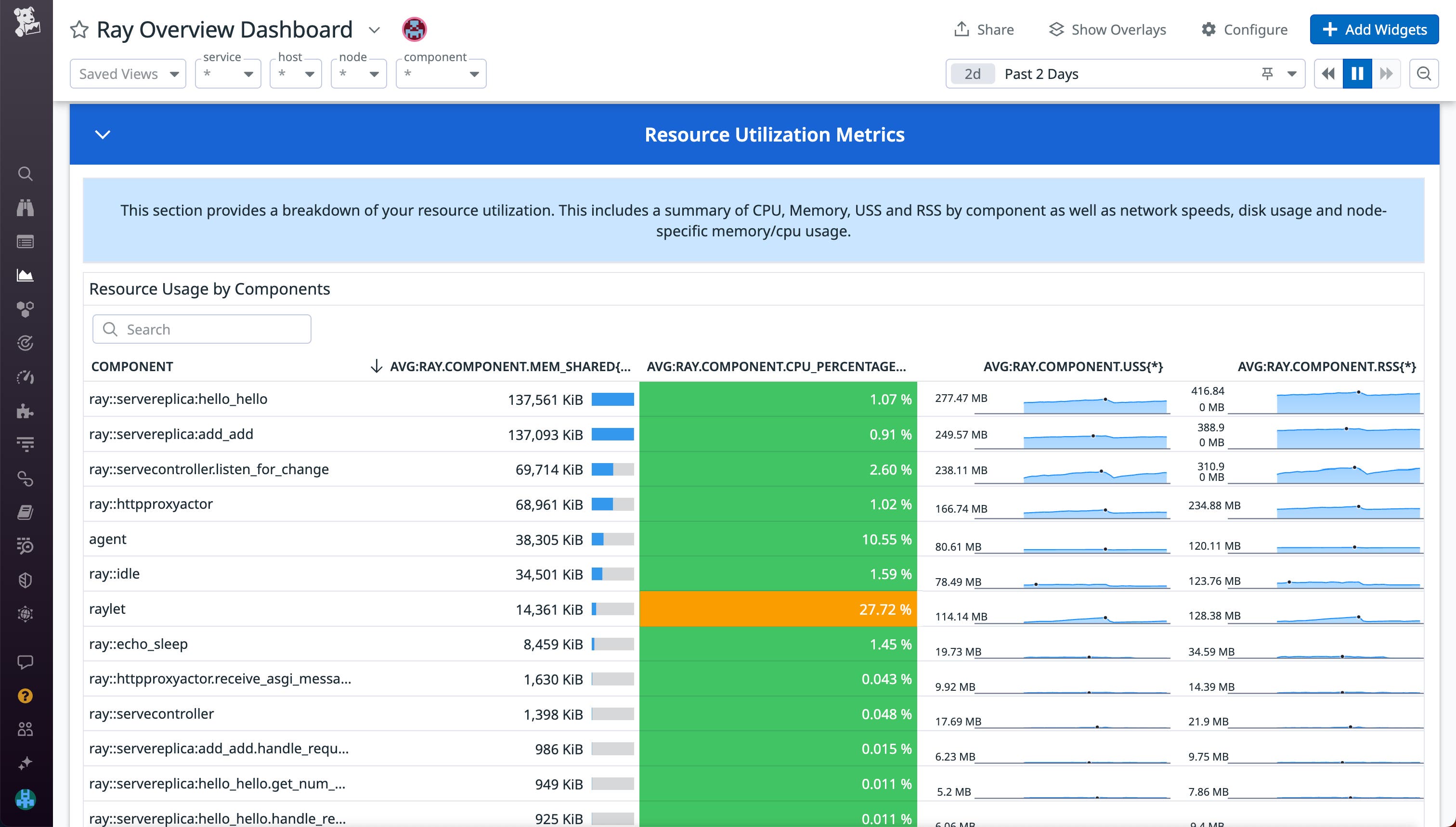The image size is (1456, 827).
Task: Select the Watchdog binoculars icon in sidebar
Action: 25,208
